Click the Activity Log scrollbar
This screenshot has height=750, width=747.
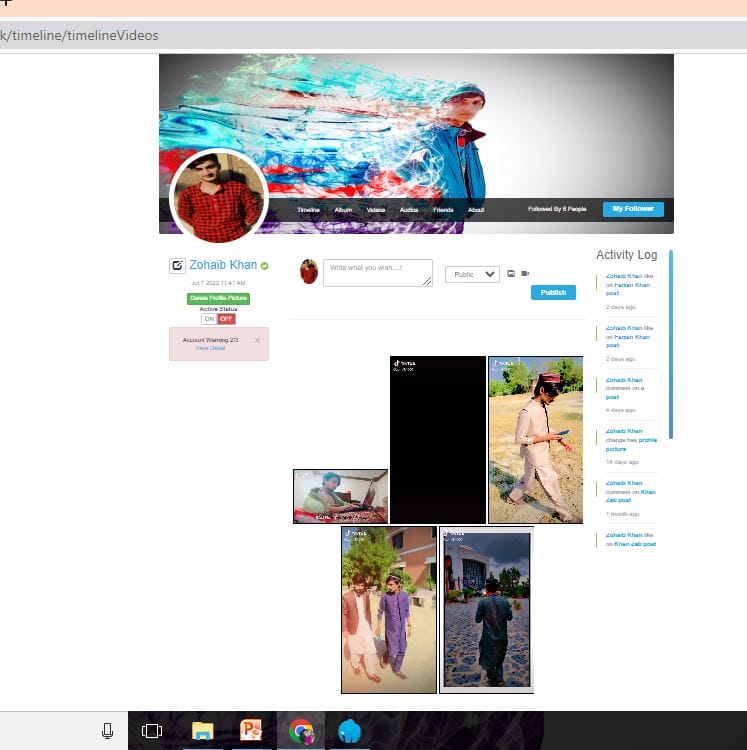coord(671,344)
